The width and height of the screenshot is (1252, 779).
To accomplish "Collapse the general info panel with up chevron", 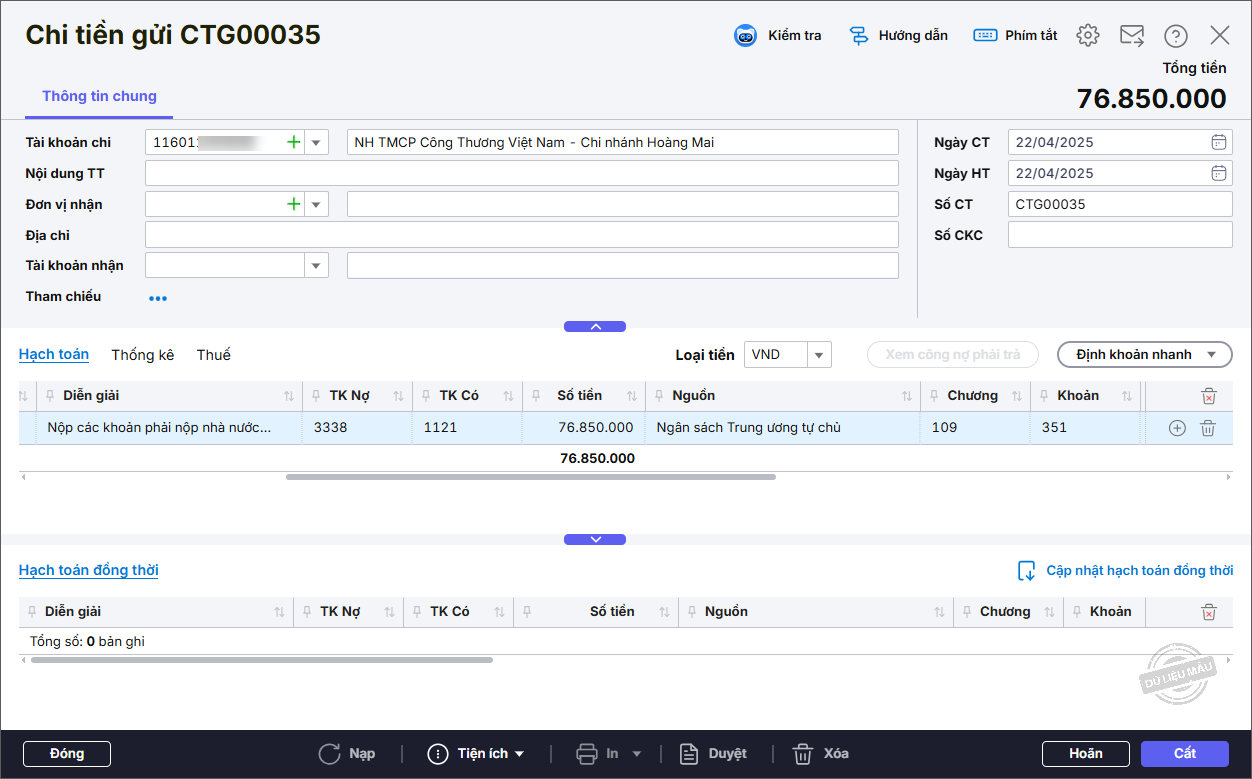I will click(x=595, y=326).
